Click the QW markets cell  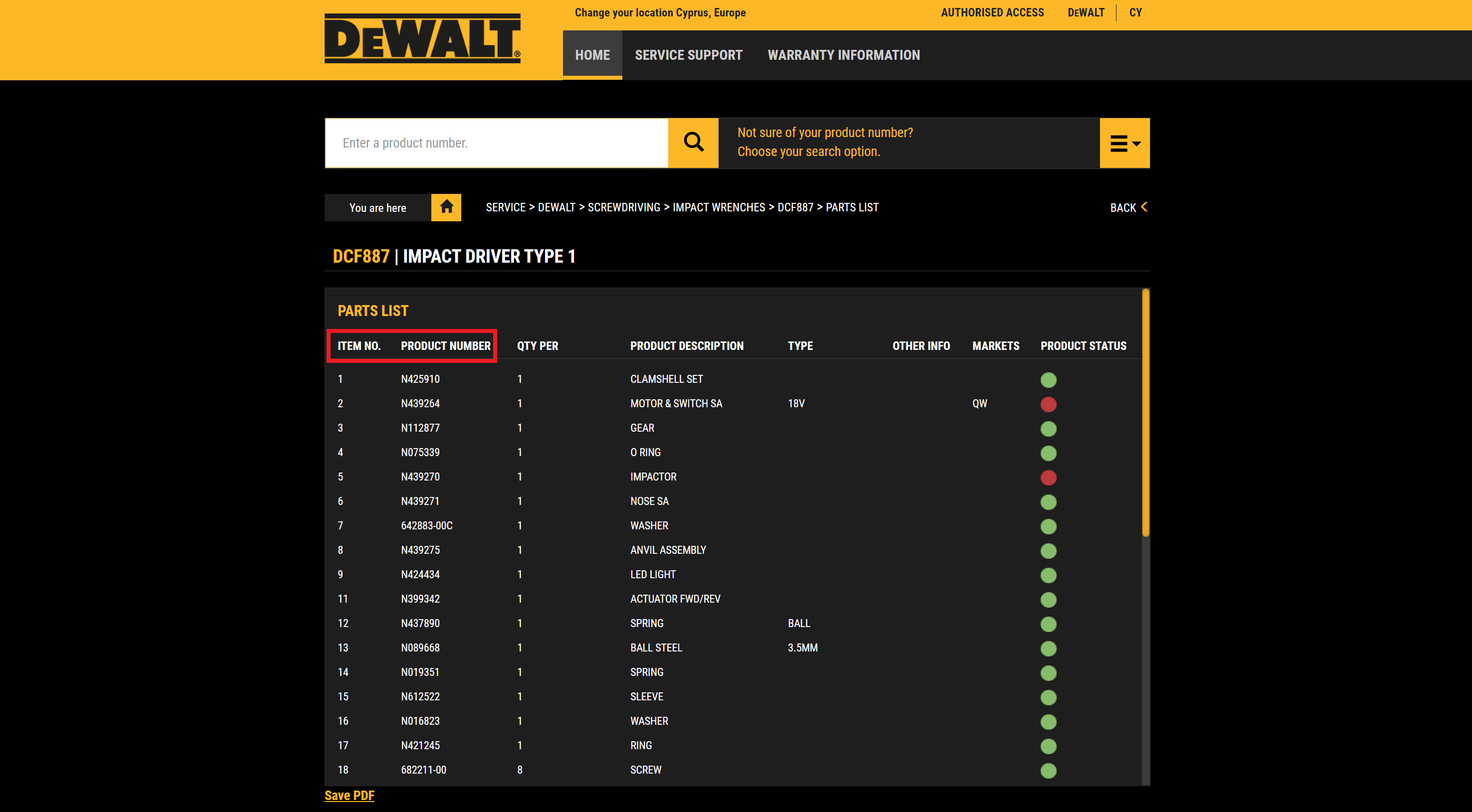(979, 404)
